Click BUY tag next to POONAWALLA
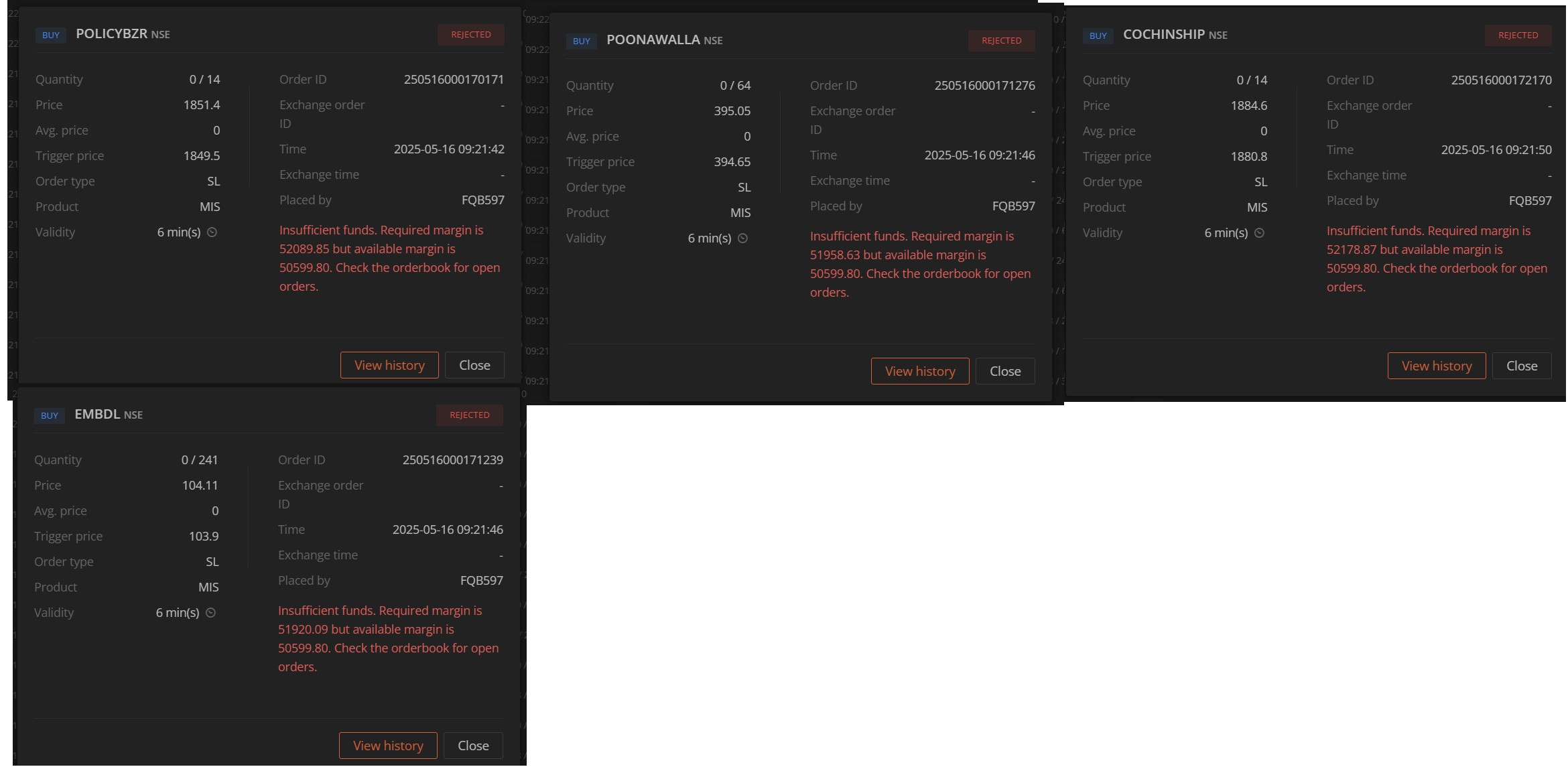This screenshot has height=771, width=1568. (582, 41)
